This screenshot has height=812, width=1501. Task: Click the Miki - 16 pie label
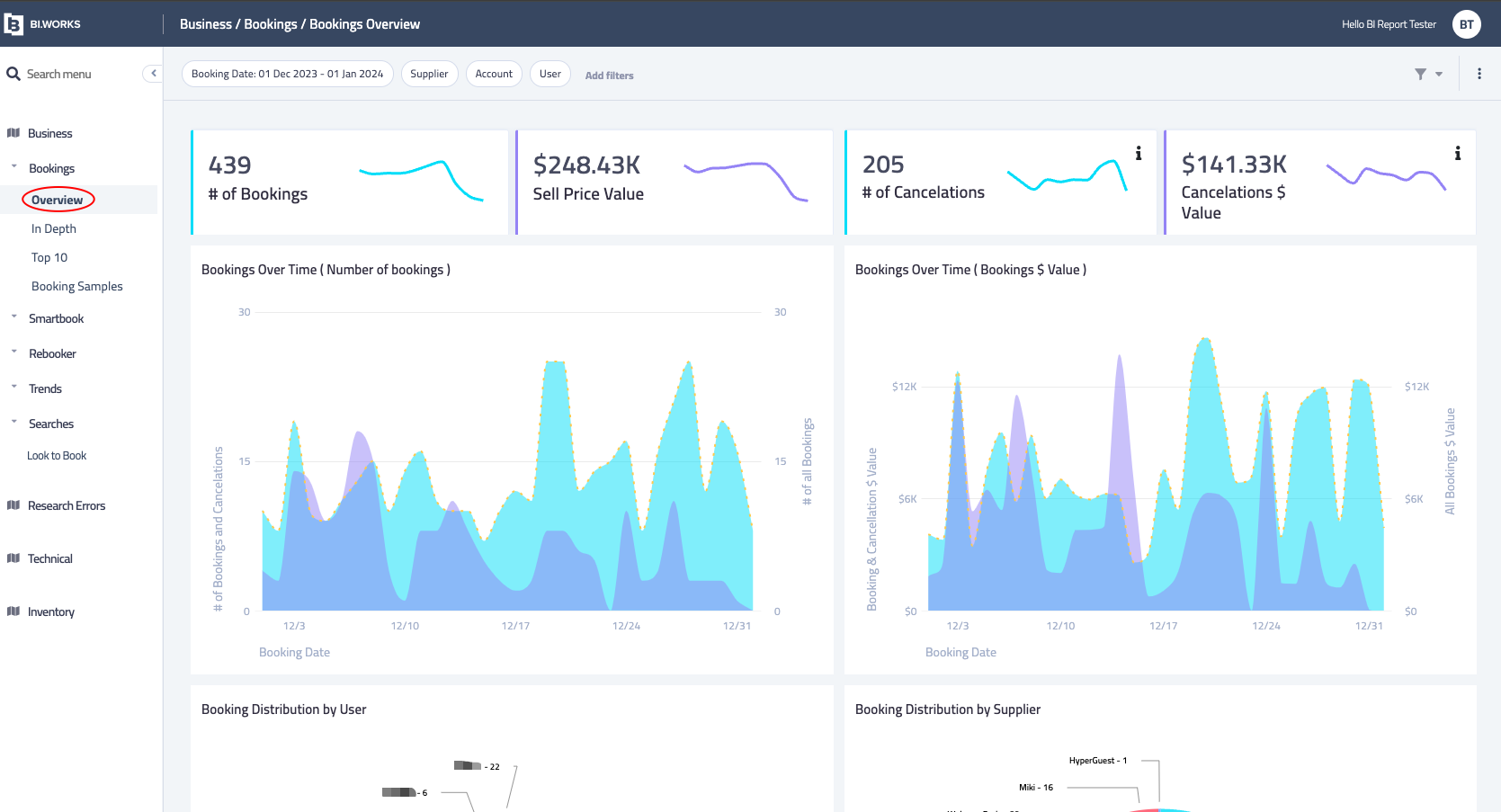[1036, 788]
